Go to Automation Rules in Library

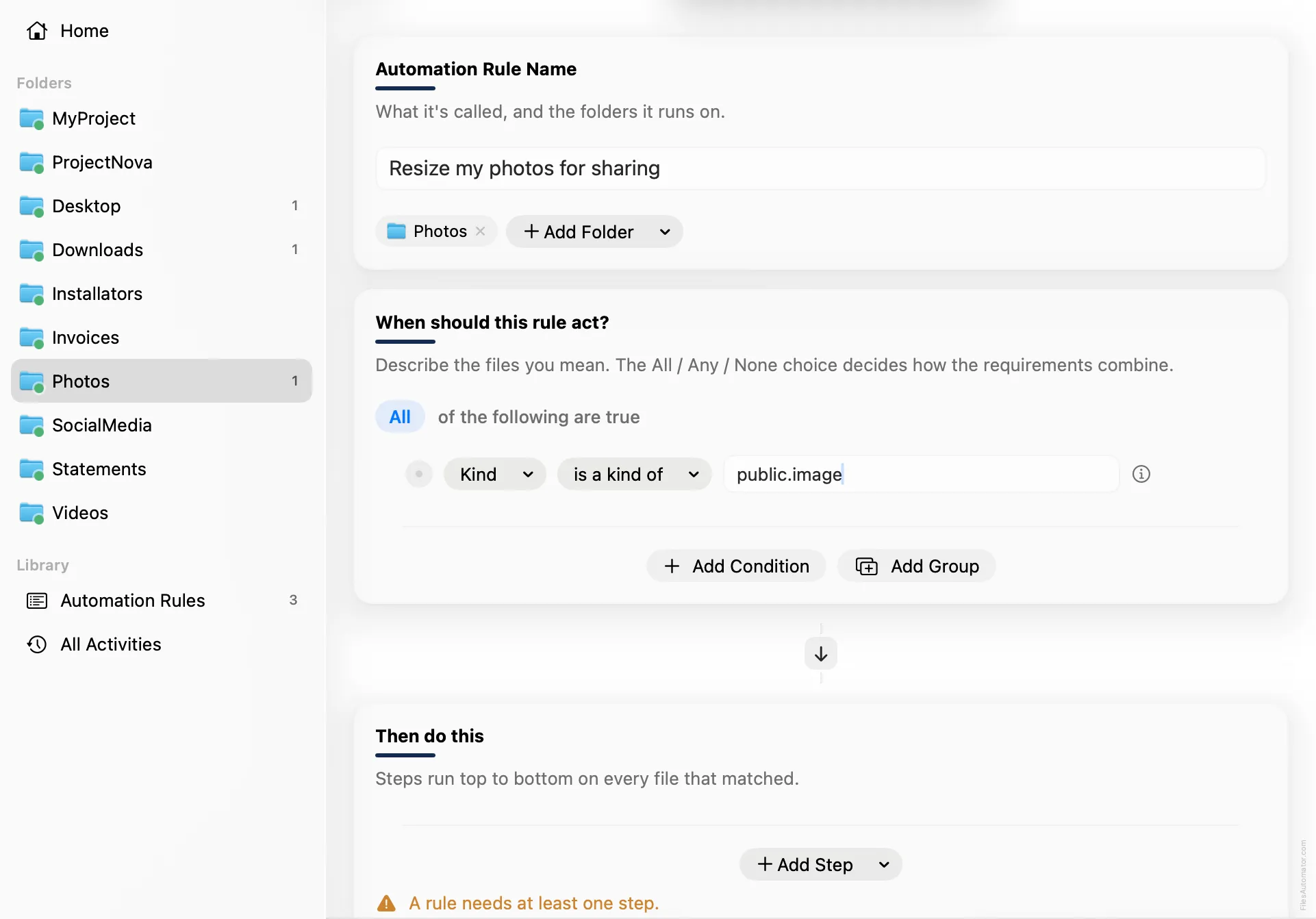pyautogui.click(x=162, y=601)
